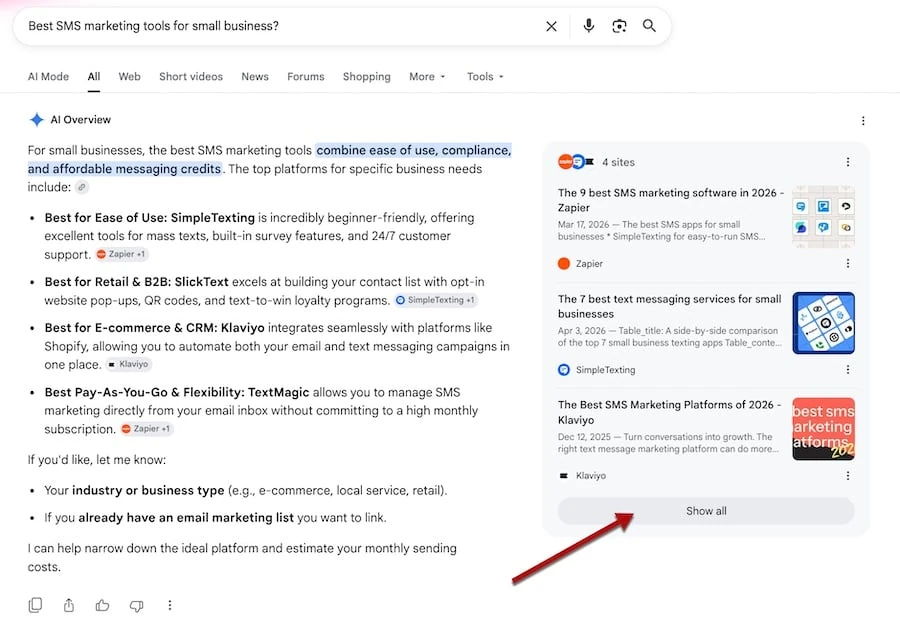900x619 pixels.
Task: Expand the Zapier +1 source chip on SimpleTexting
Action: pyautogui.click(x=121, y=254)
